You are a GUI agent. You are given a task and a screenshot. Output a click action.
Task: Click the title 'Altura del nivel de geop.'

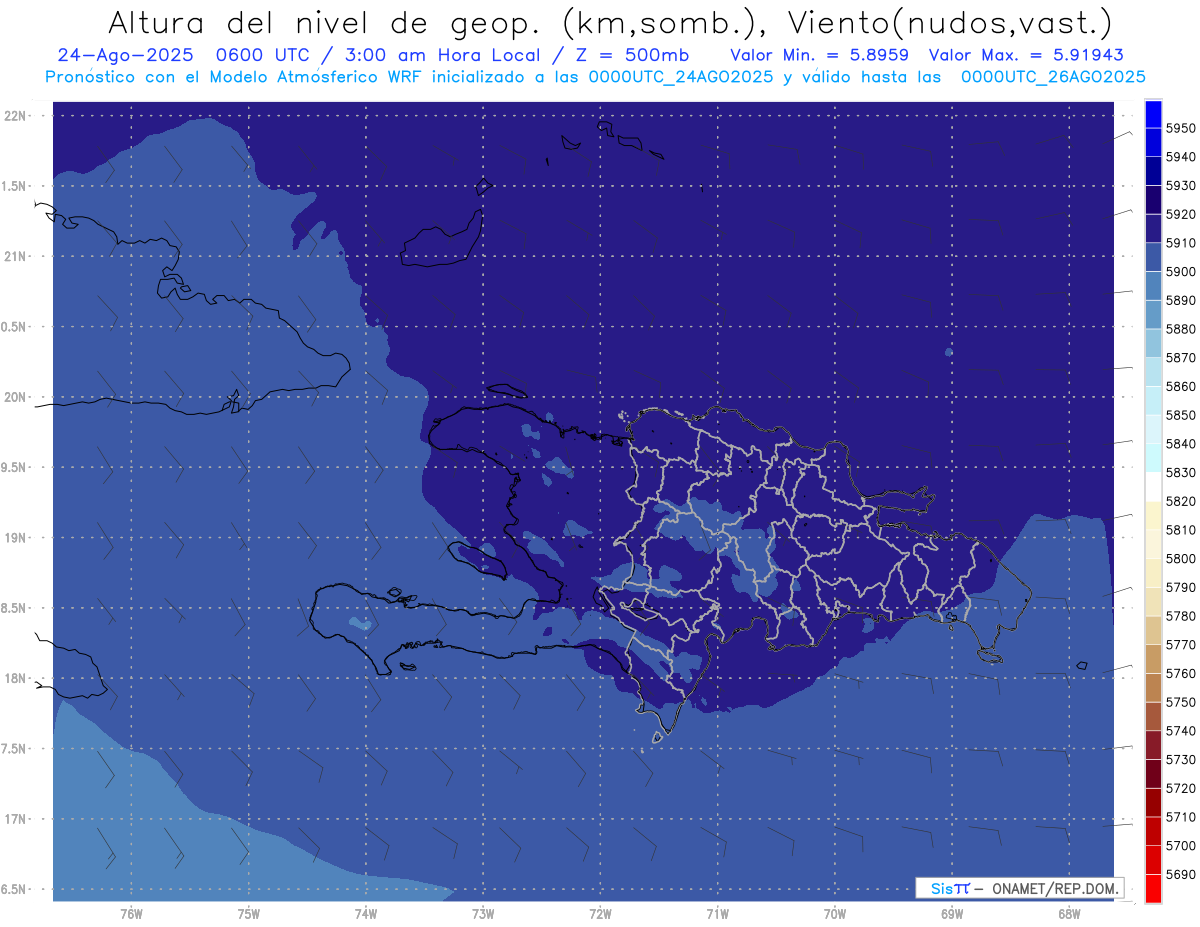323,23
